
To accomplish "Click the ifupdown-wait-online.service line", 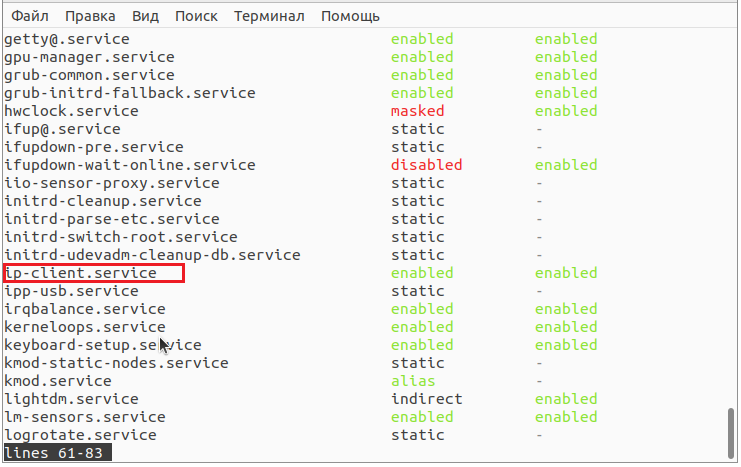I will point(129,165).
